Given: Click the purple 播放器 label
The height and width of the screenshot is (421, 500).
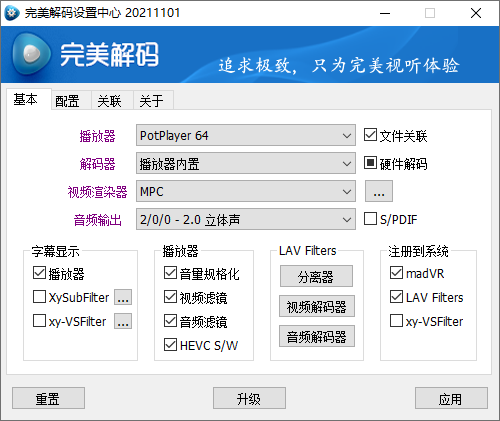Looking at the screenshot, I should coord(97,136).
